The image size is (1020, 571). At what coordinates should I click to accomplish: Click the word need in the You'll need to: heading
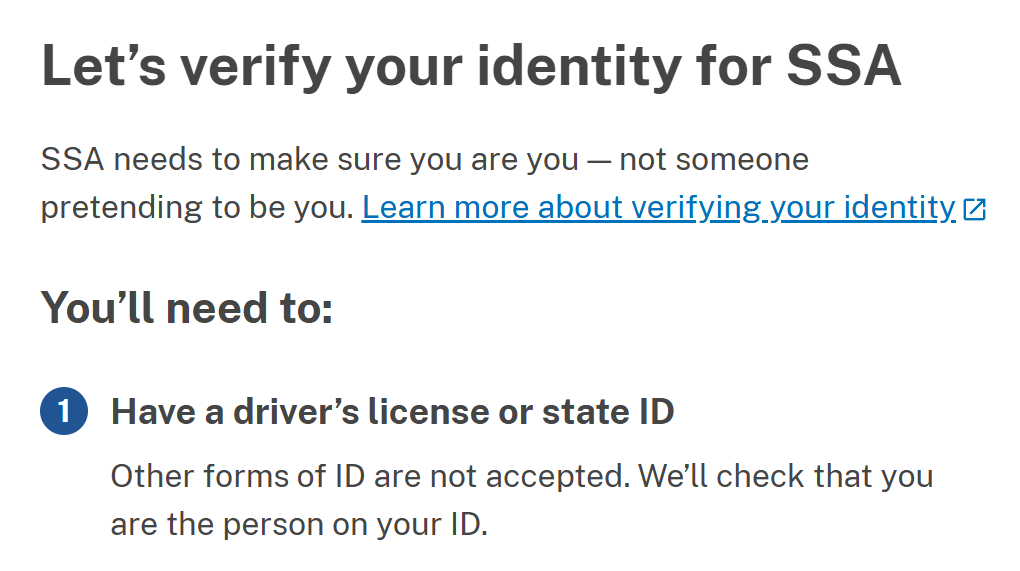217,308
